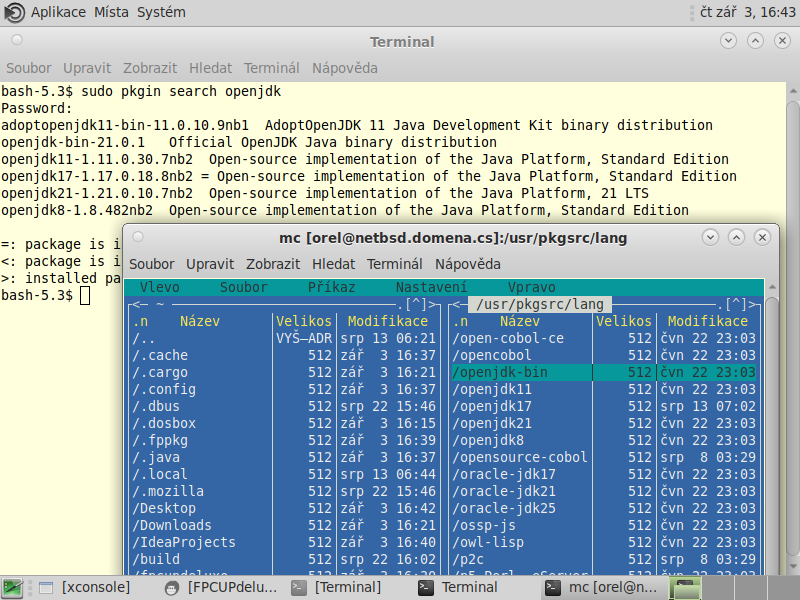Open the clock showing čt zář 3, 16:43
This screenshot has width=800, height=600.
point(747,12)
